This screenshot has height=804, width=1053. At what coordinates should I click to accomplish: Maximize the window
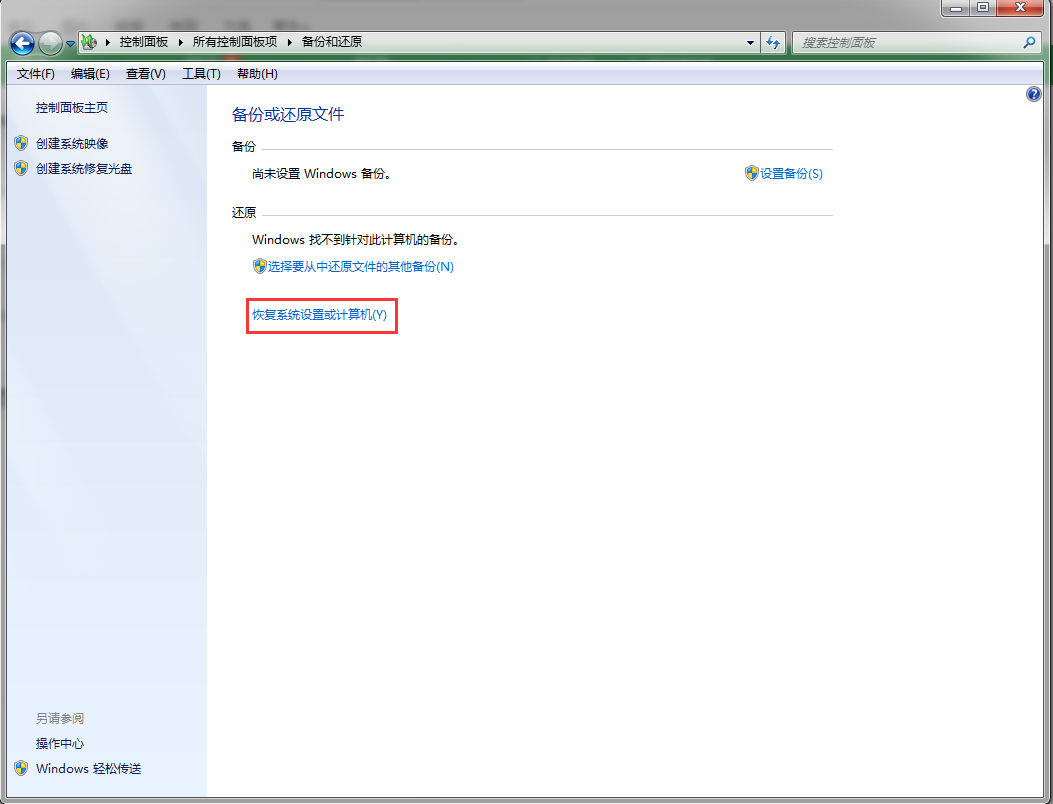click(x=983, y=8)
